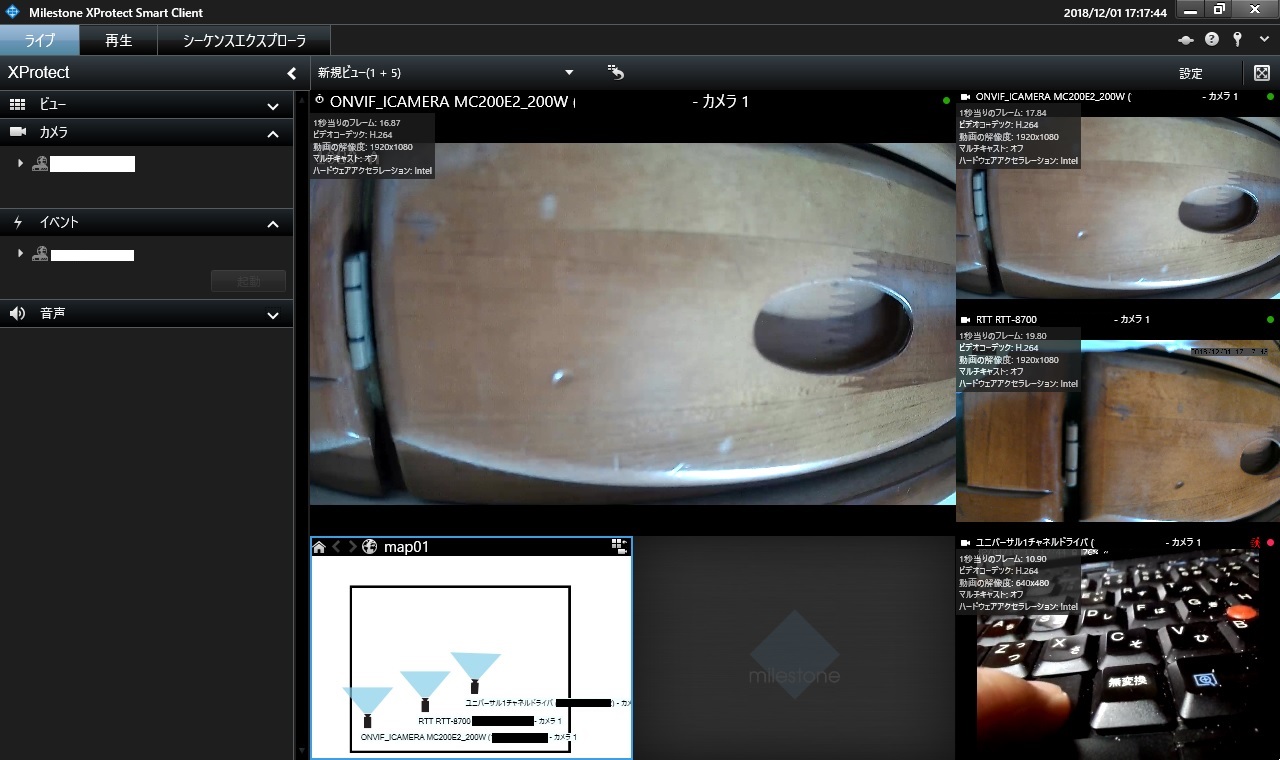Click the red status dot of ユニバーサル camera
The height and width of the screenshot is (760, 1280).
pos(1270,542)
